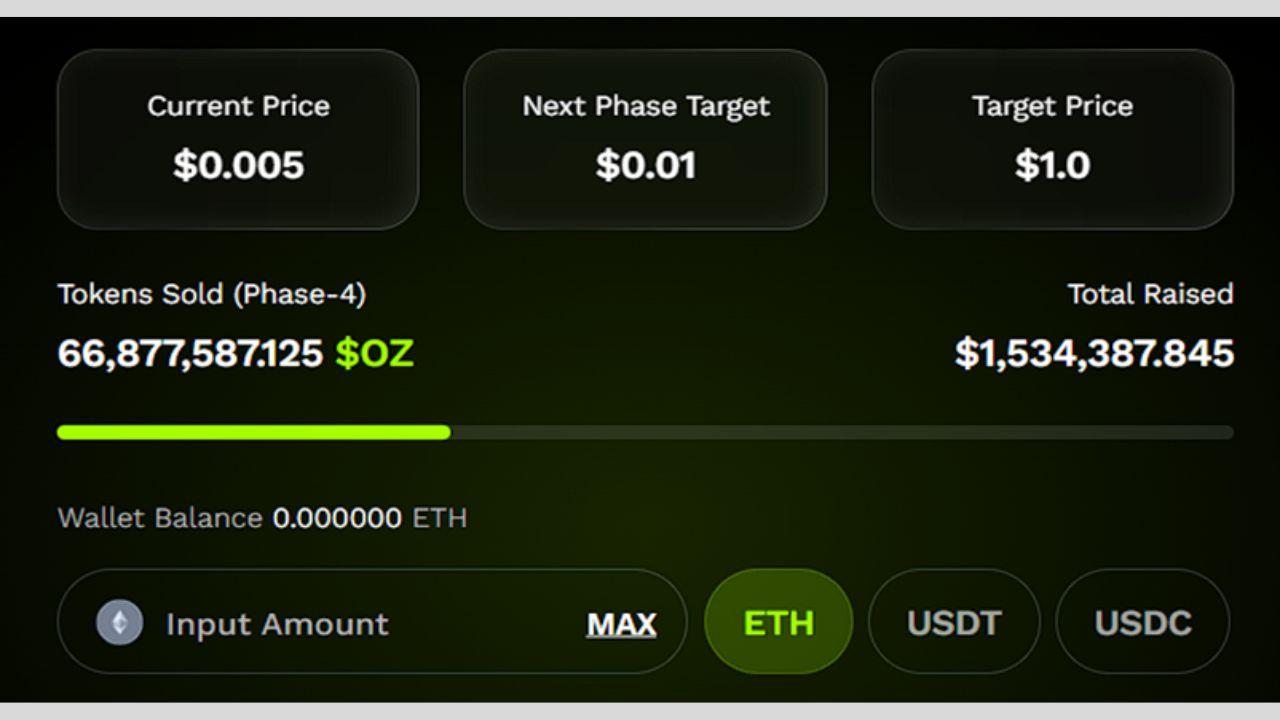Click the Target Price heading

point(1052,106)
